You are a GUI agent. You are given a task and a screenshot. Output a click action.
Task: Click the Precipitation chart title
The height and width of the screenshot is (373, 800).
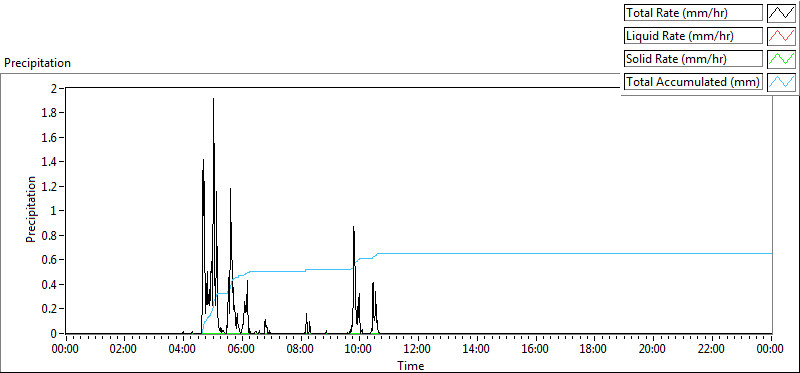coord(37,63)
